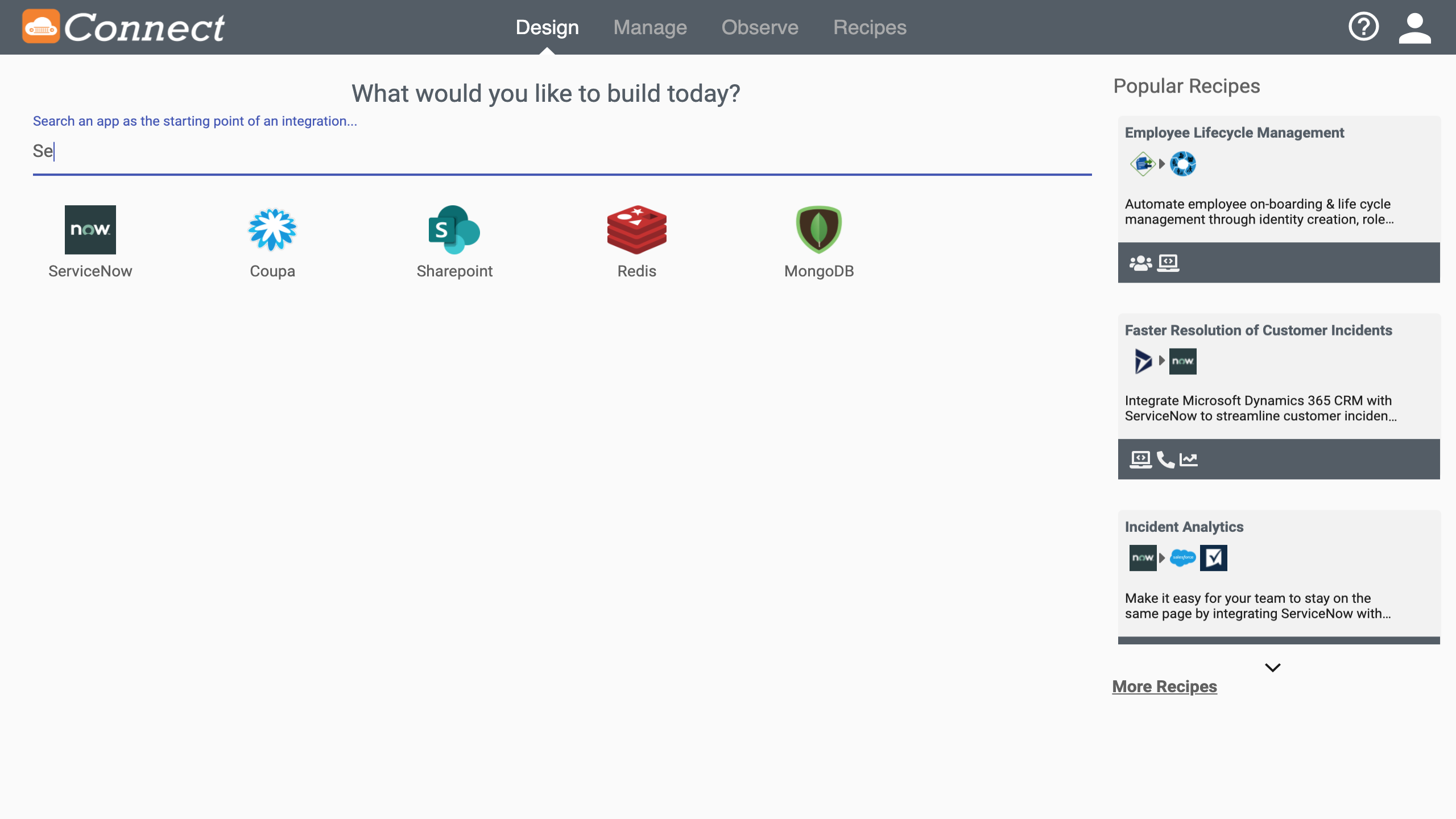Open the help question mark icon
The image size is (1456, 819).
click(1363, 27)
